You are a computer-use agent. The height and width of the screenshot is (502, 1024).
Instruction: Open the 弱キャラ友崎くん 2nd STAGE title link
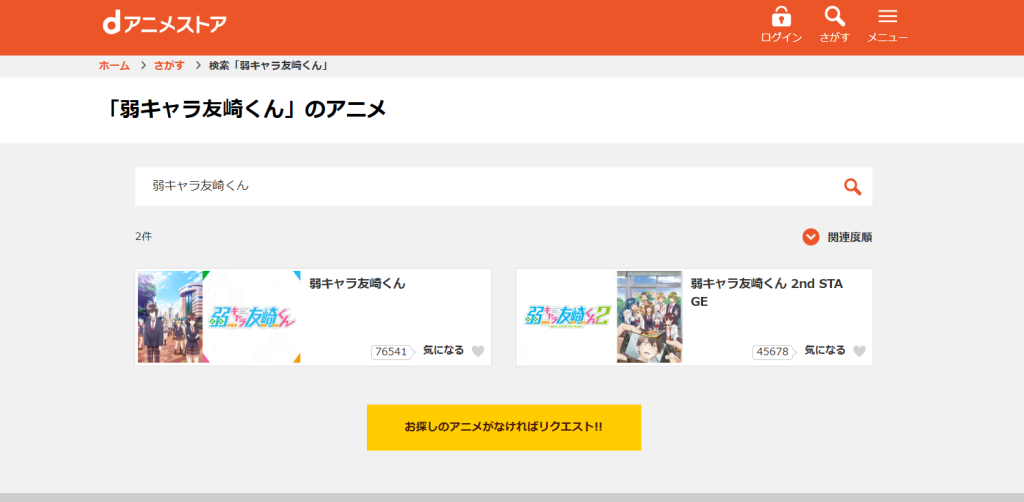[767, 292]
